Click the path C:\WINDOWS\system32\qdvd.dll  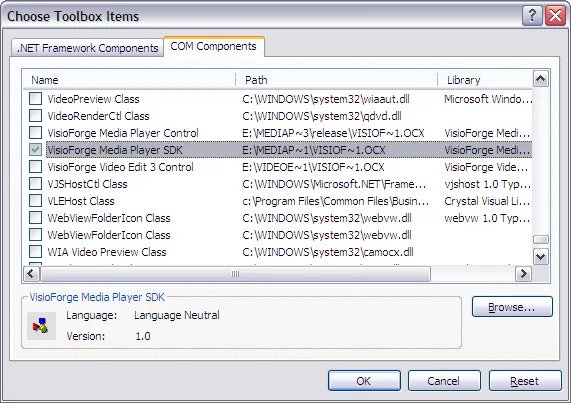(x=322, y=116)
